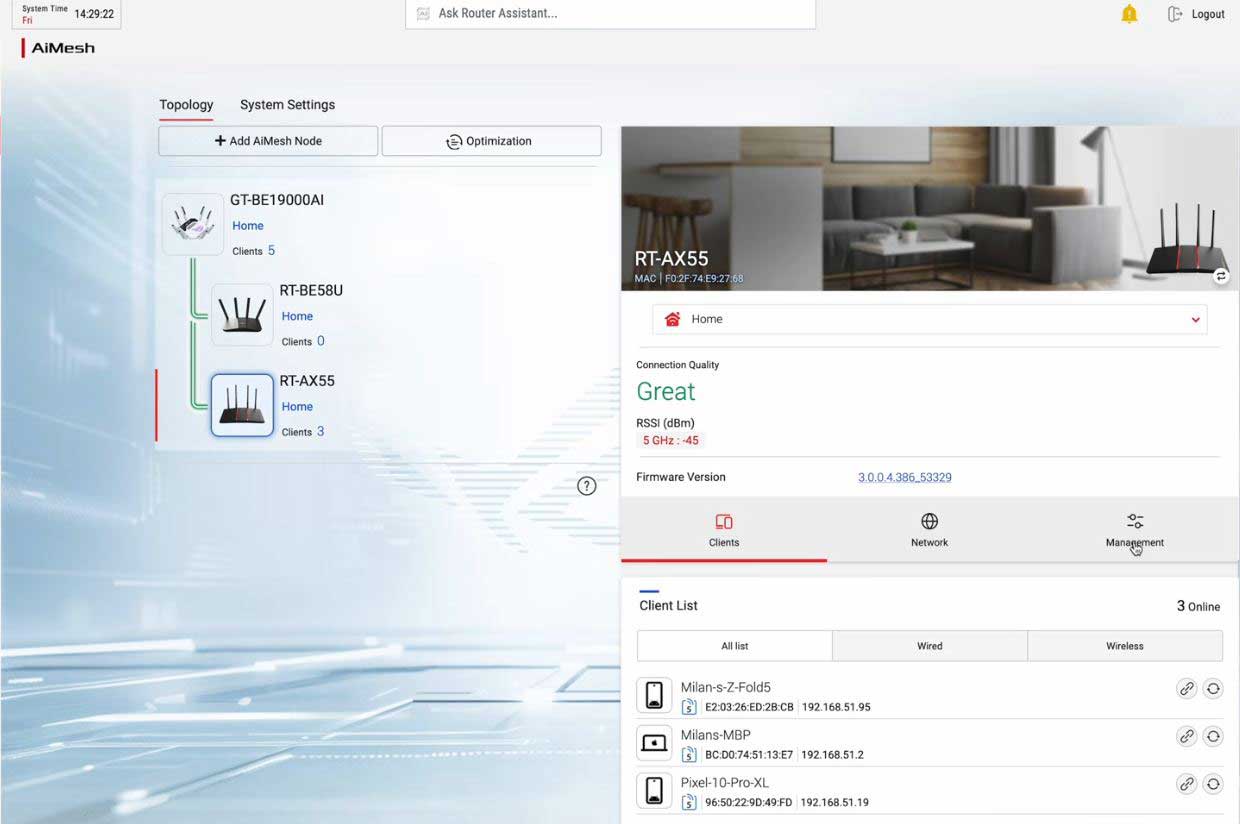The height and width of the screenshot is (824, 1240).
Task: Click the RT-AX55 living room banner image
Action: tap(930, 208)
